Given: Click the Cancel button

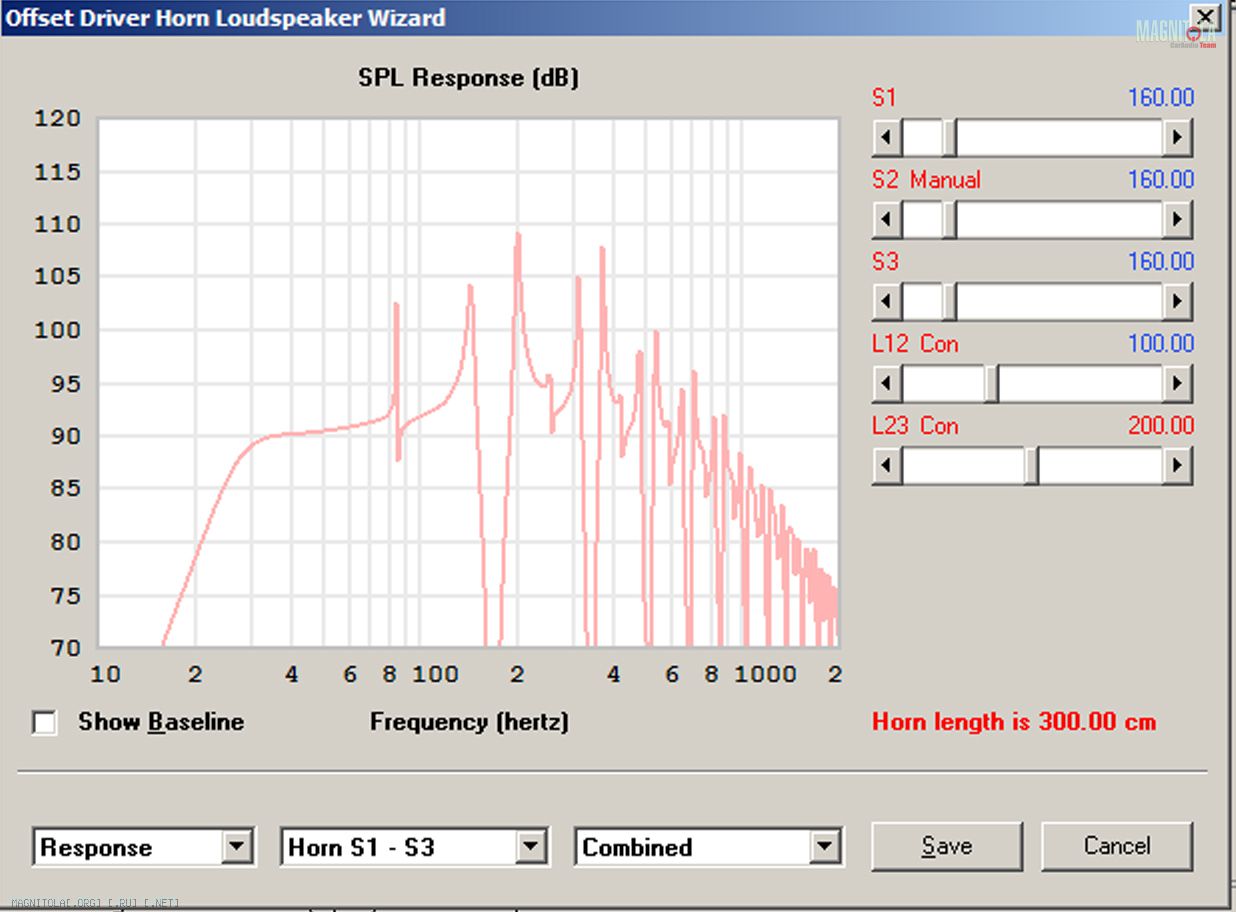Looking at the screenshot, I should 1117,846.
